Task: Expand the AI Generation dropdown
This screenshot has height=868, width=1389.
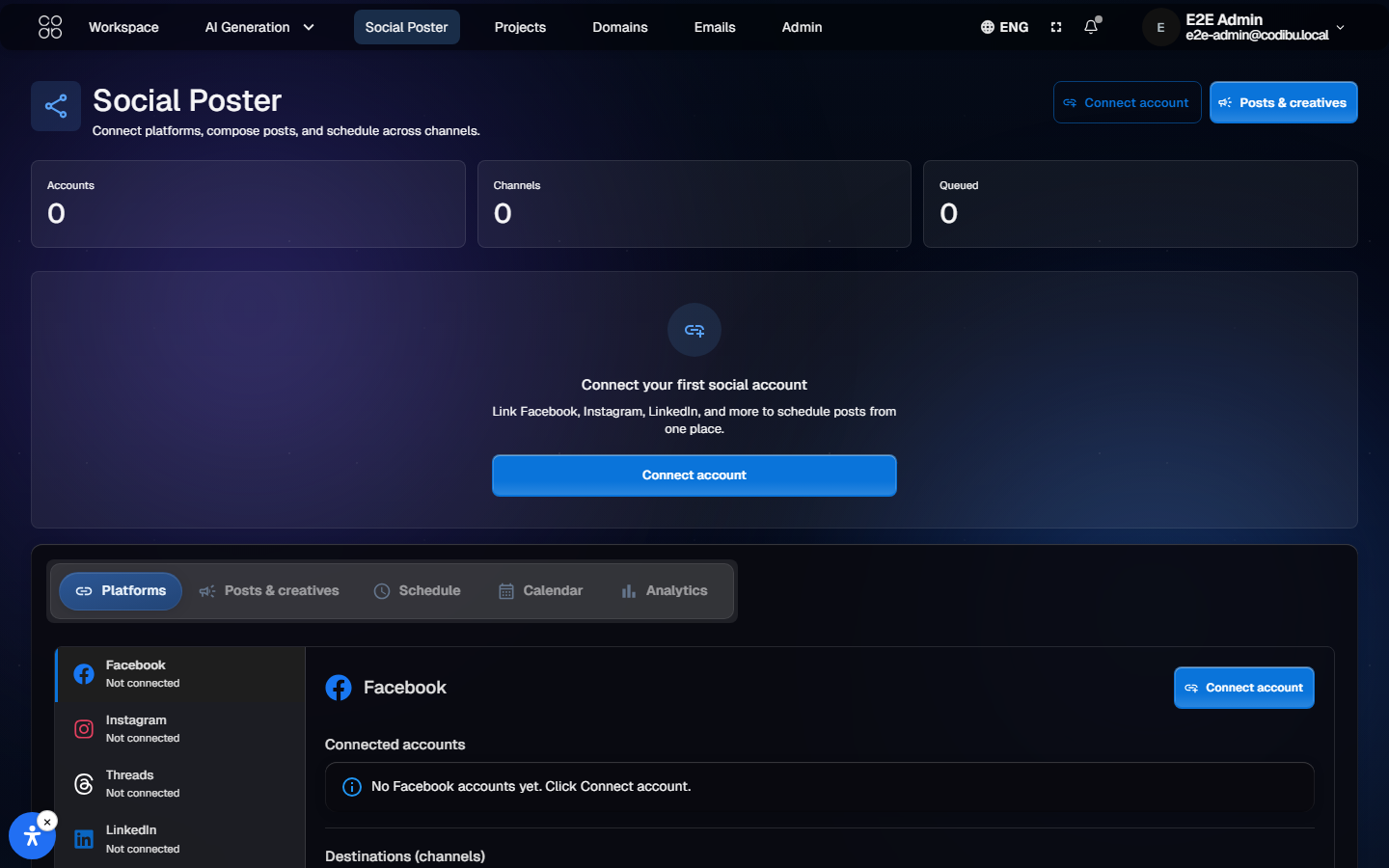Action: (259, 27)
